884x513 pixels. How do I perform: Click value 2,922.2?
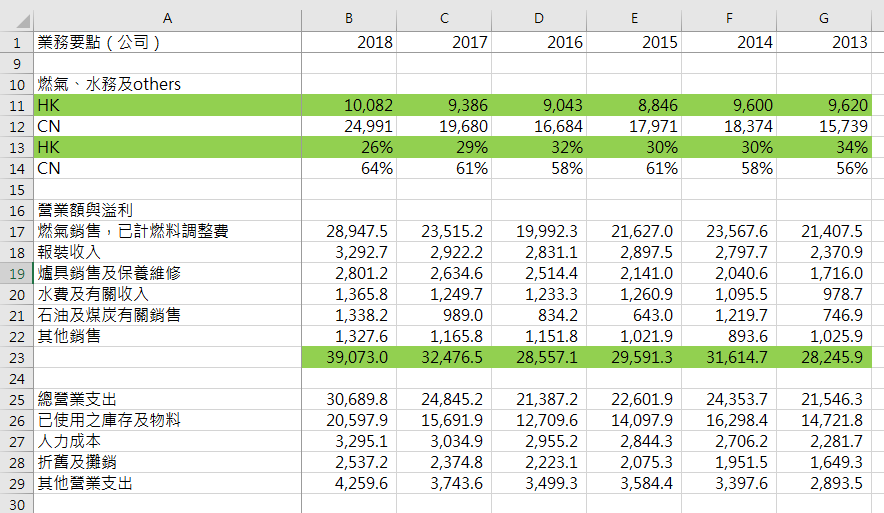(444, 253)
